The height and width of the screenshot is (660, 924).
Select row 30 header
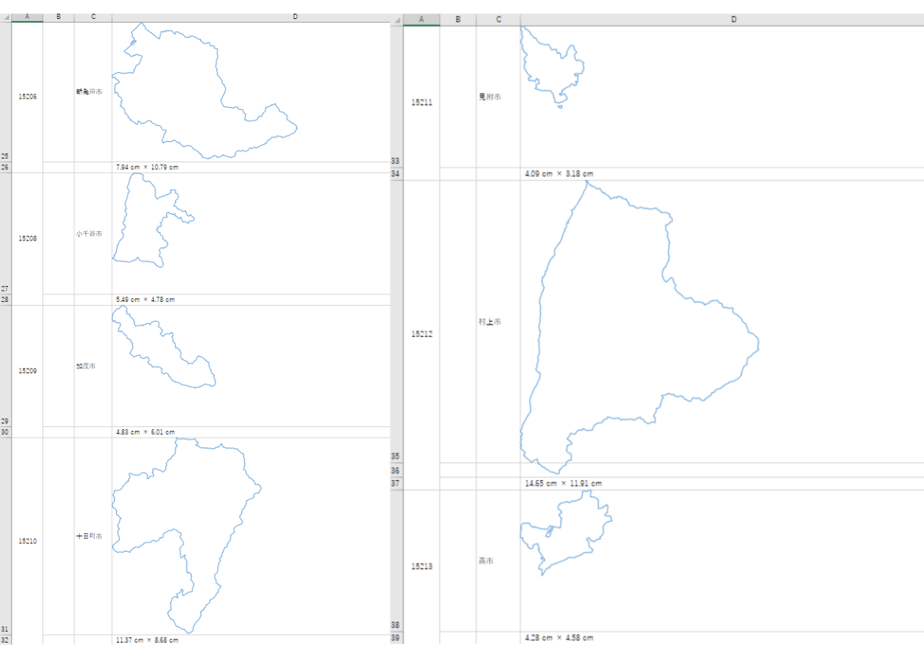point(5,432)
